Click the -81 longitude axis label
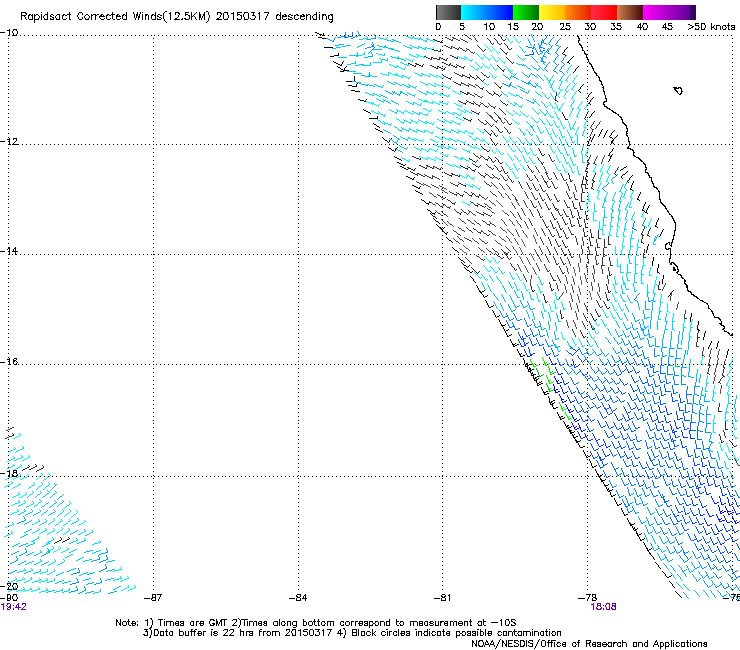 [x=442, y=598]
